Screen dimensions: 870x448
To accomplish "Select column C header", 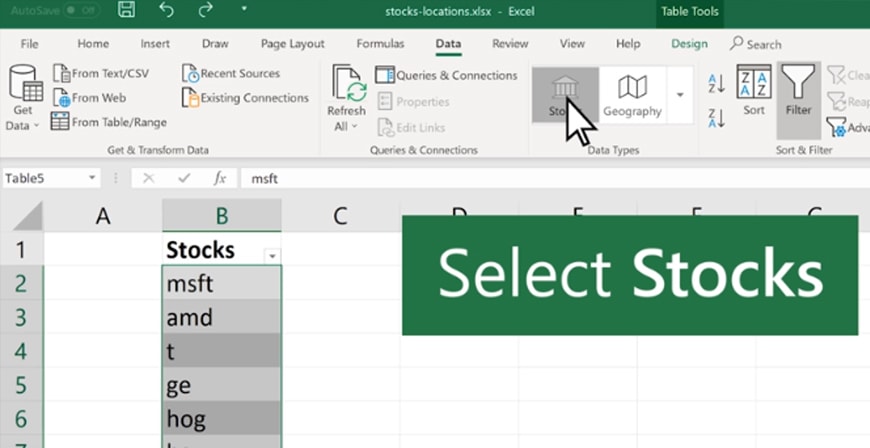I will 340,216.
